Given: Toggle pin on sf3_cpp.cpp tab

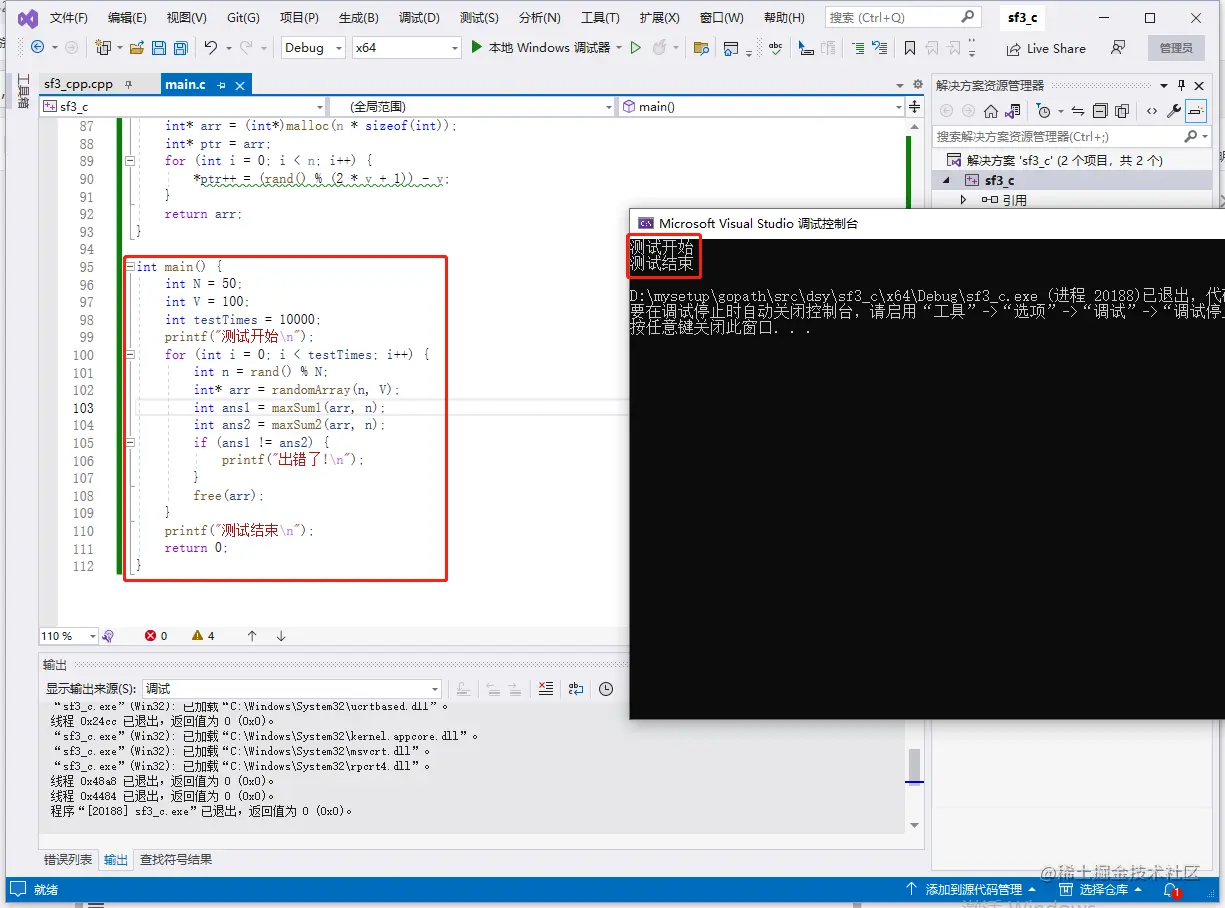Looking at the screenshot, I should (x=128, y=85).
